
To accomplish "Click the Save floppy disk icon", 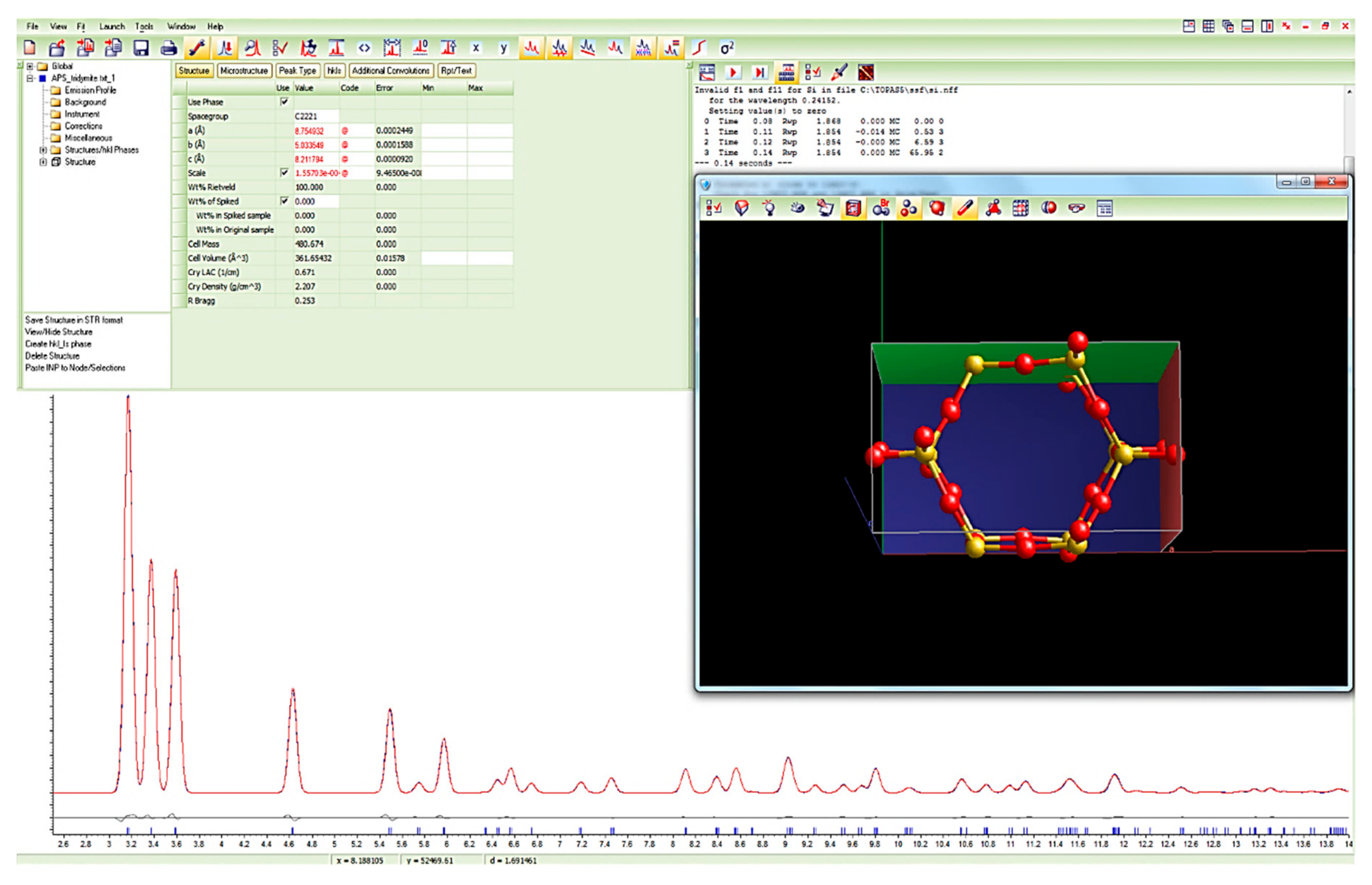I will click(141, 48).
